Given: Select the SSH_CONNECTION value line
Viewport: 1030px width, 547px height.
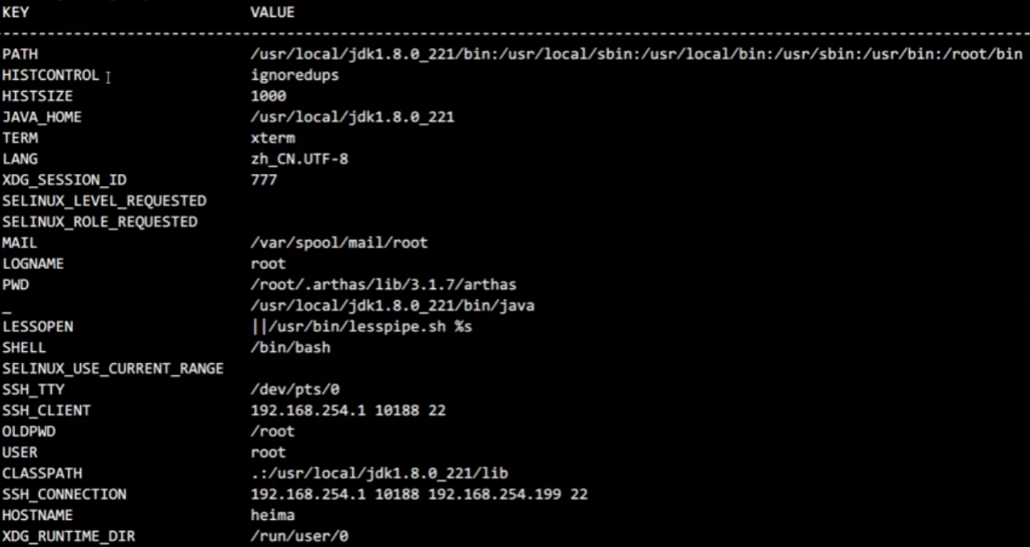Looking at the screenshot, I should (x=419, y=494).
